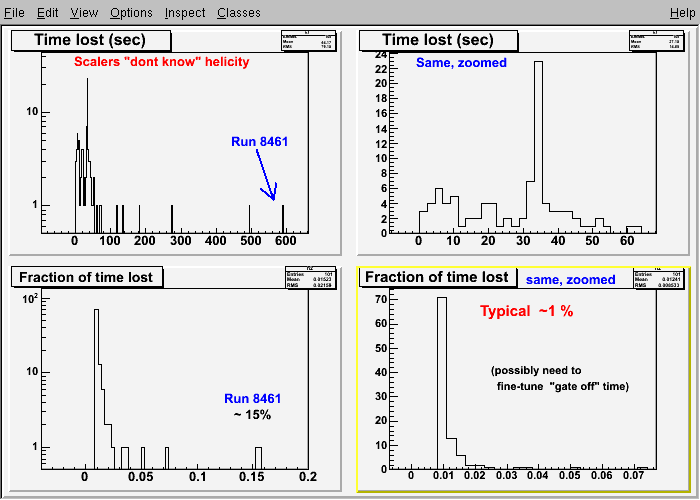700x500 pixels.
Task: Select stats box of 'Same, zoomed' Time lost plot
Action: click(x=657, y=40)
